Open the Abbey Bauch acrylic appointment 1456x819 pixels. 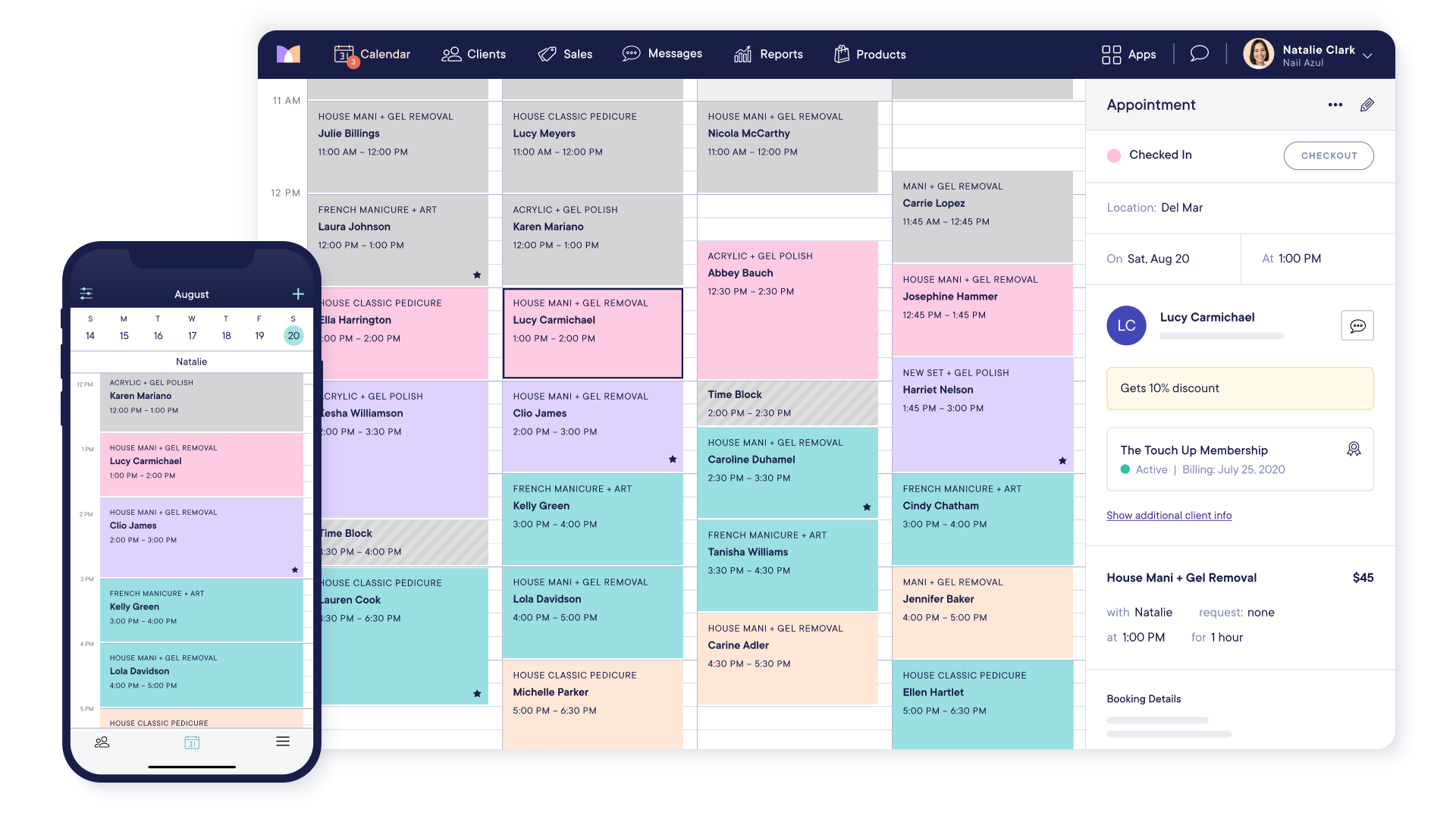coord(787,310)
